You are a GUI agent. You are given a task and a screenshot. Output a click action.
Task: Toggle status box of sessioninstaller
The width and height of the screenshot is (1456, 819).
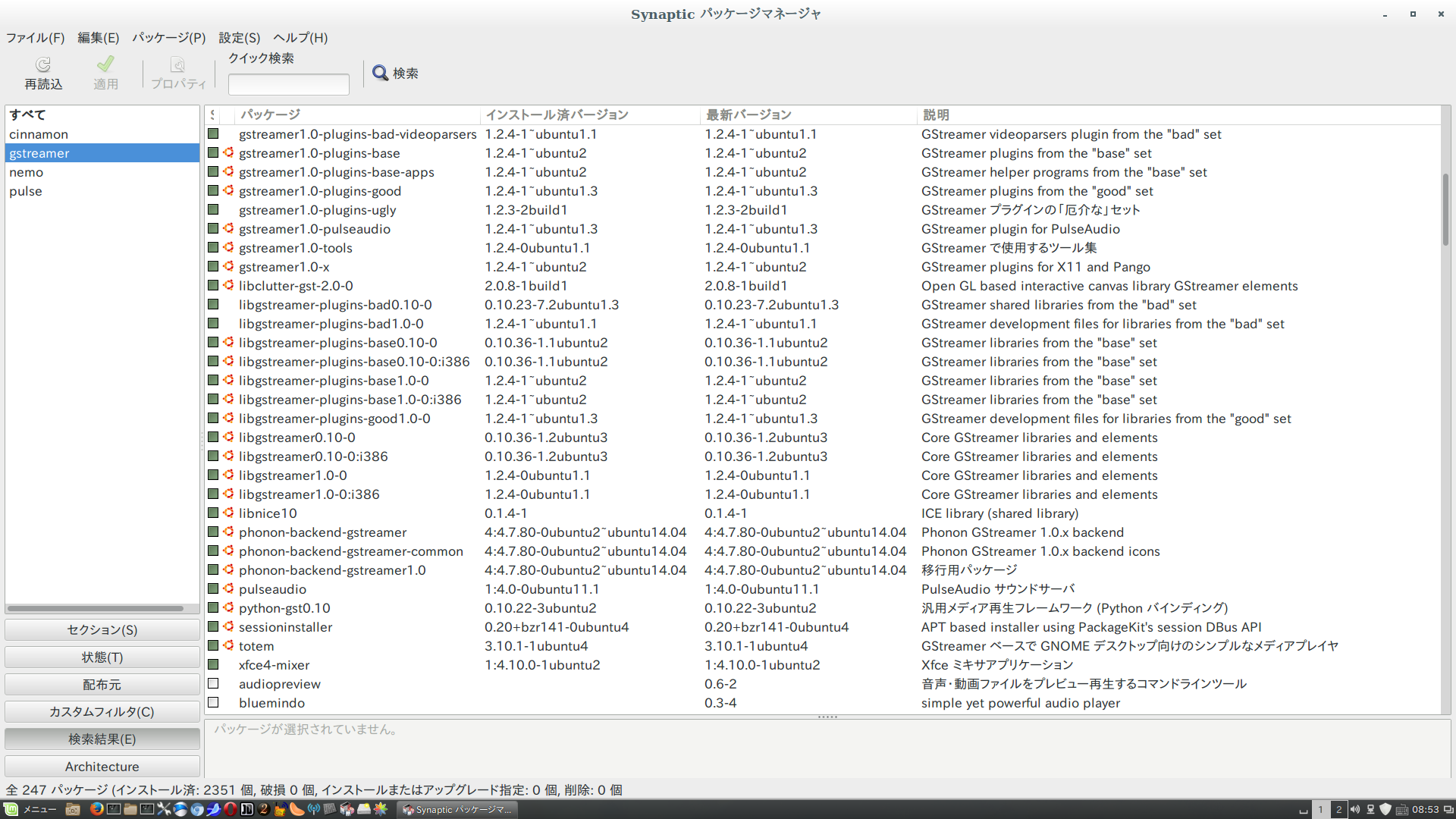[213, 626]
